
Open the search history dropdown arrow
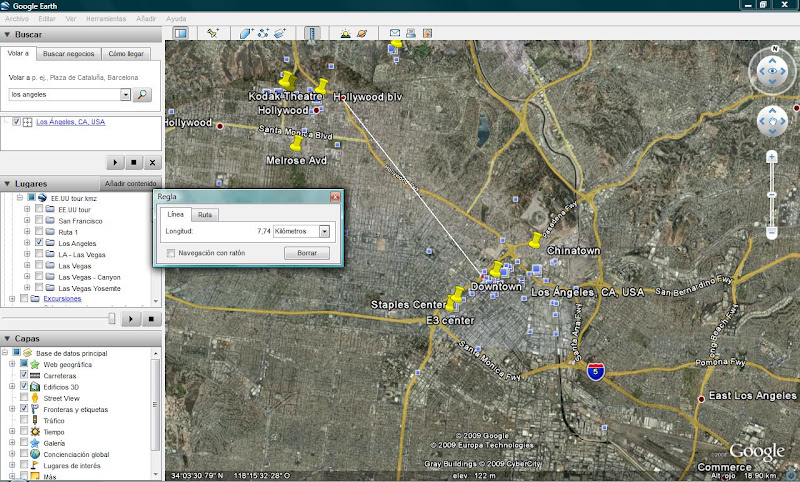pos(126,94)
